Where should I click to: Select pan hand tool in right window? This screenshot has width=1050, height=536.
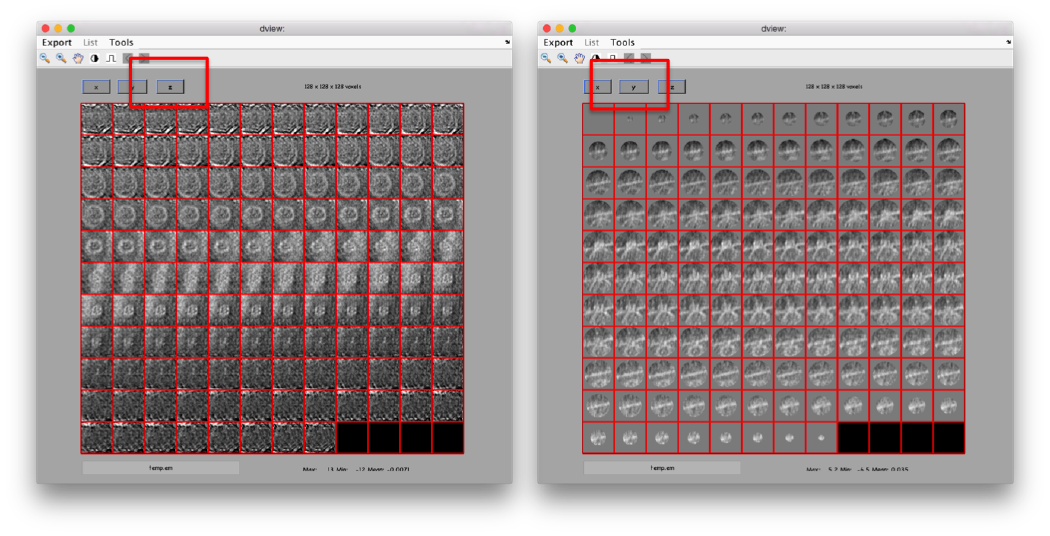[580, 58]
